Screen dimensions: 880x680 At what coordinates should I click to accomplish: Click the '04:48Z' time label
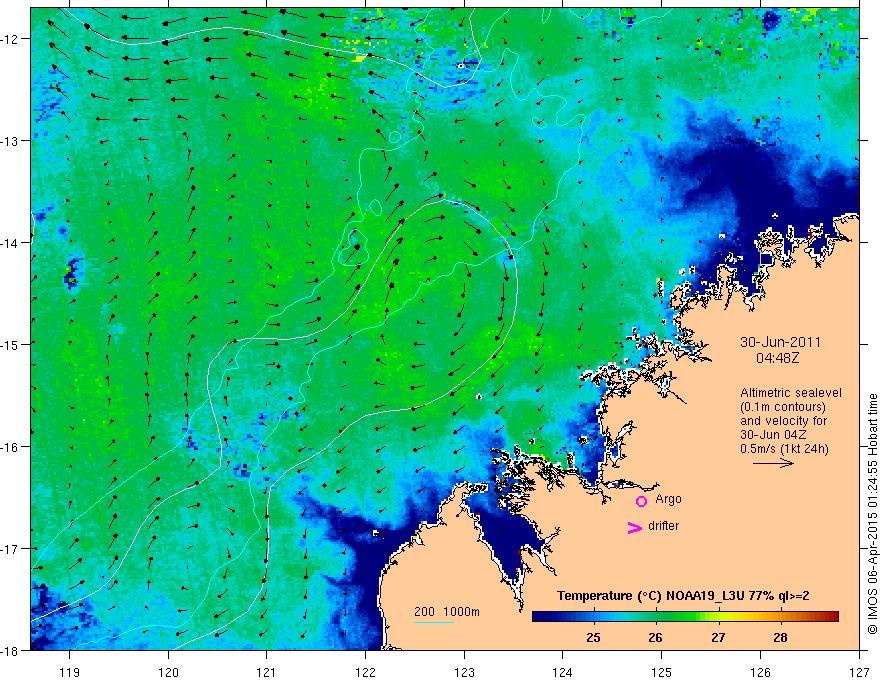778,357
